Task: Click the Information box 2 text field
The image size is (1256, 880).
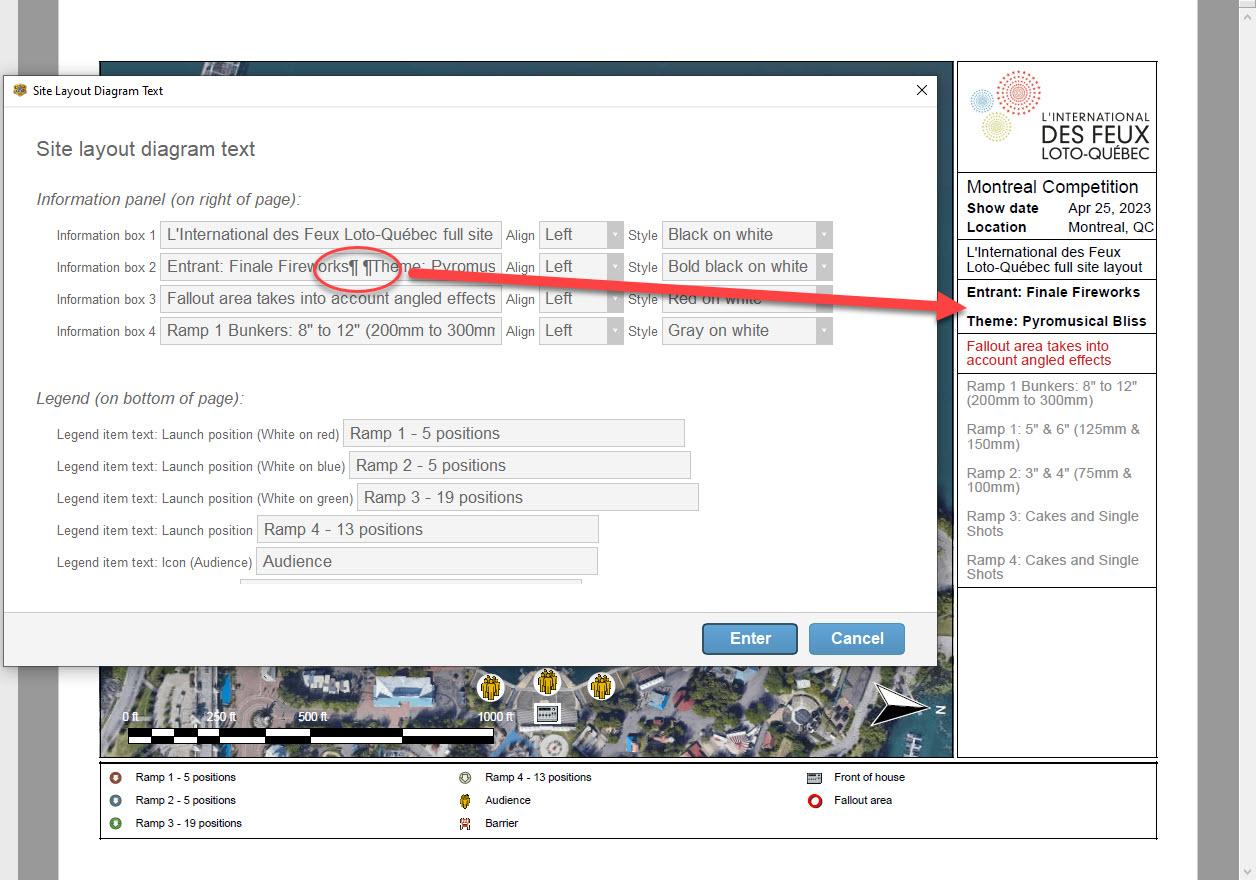Action: (x=330, y=267)
